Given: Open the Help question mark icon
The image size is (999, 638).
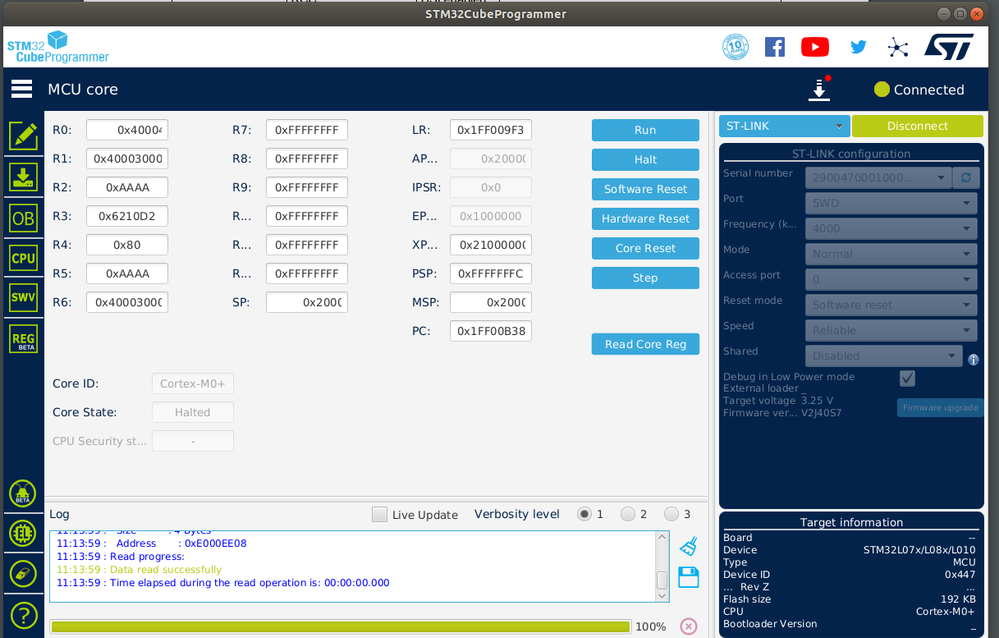Looking at the screenshot, I should tap(23, 616).
